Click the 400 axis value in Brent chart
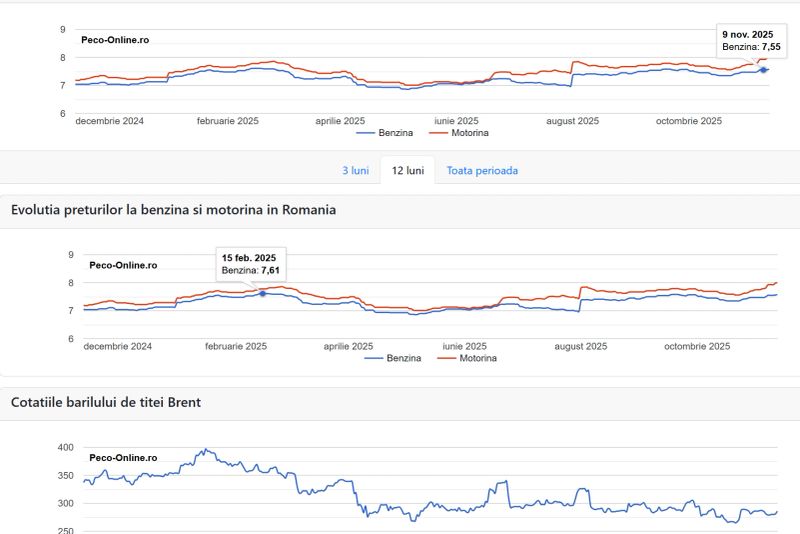Image resolution: width=800 pixels, height=534 pixels. click(x=66, y=447)
